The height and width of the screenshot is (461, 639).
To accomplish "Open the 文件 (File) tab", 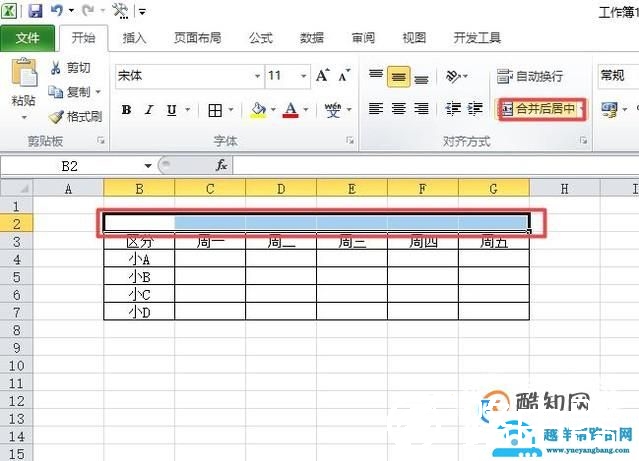I will point(27,38).
